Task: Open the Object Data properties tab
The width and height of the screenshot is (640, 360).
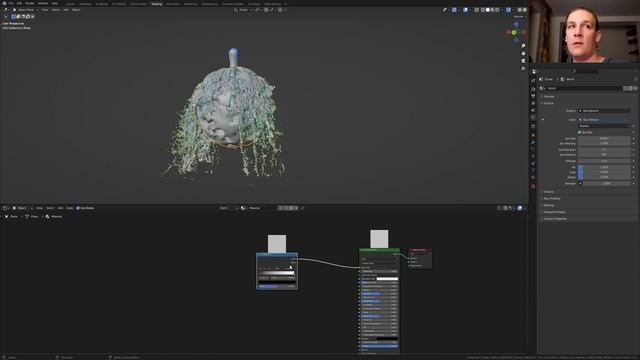Action: tap(533, 171)
